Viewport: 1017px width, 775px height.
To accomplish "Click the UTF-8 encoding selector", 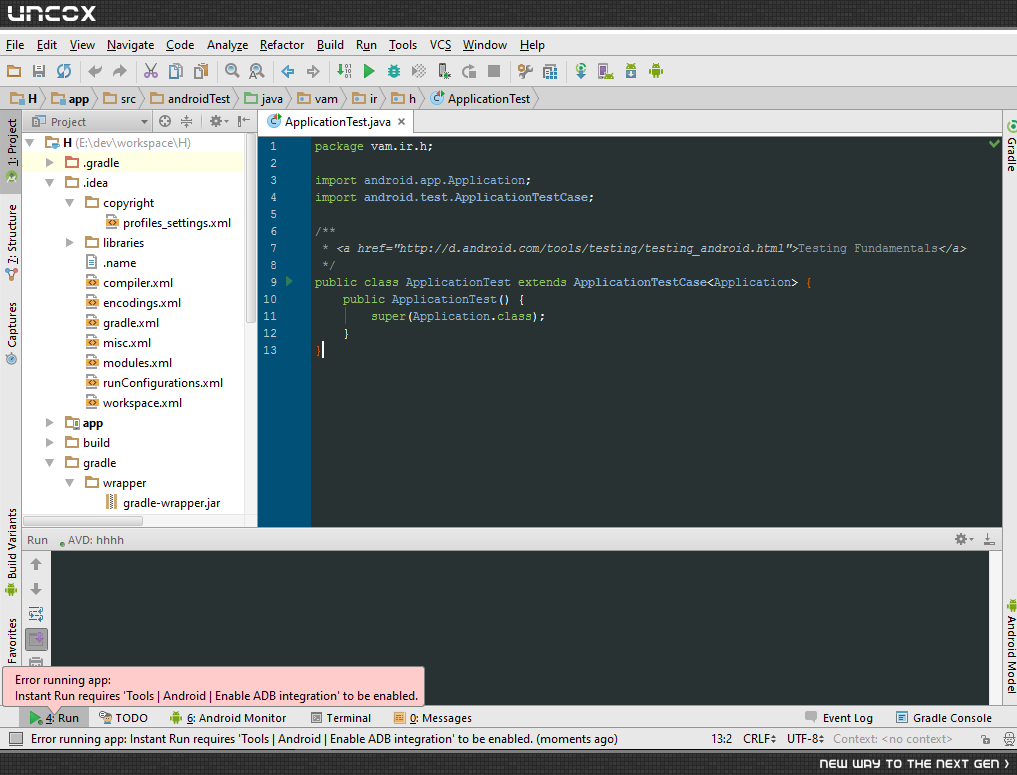I will tap(805, 739).
